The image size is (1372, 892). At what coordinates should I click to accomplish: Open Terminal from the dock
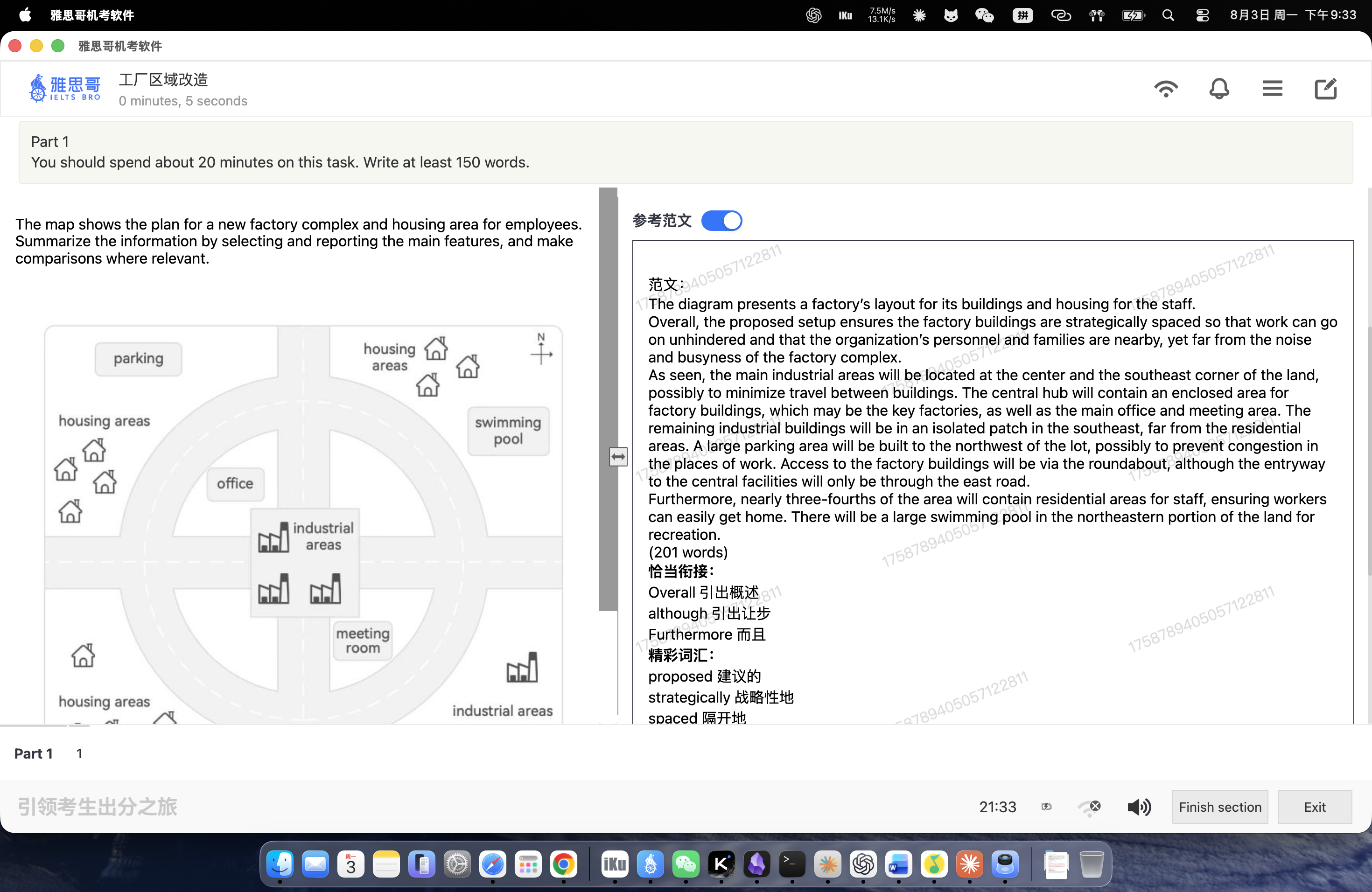[x=791, y=864]
